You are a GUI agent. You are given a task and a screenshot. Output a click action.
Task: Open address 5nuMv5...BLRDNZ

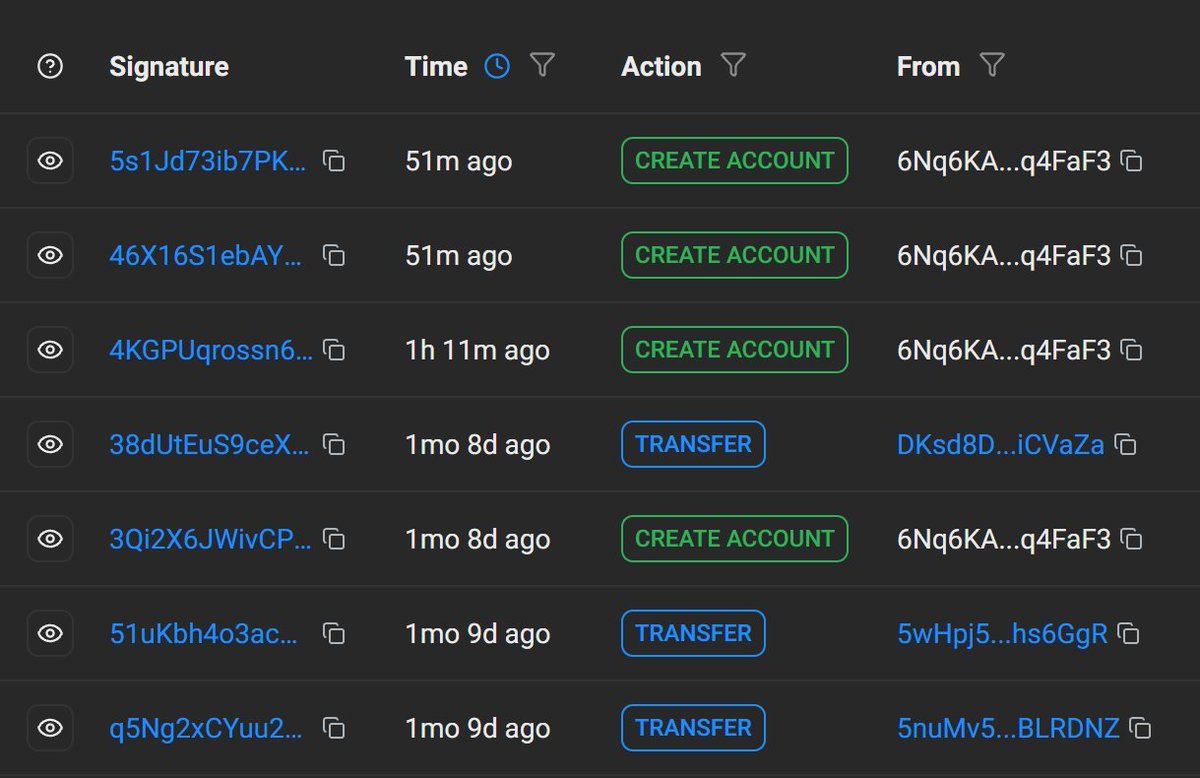point(1008,728)
